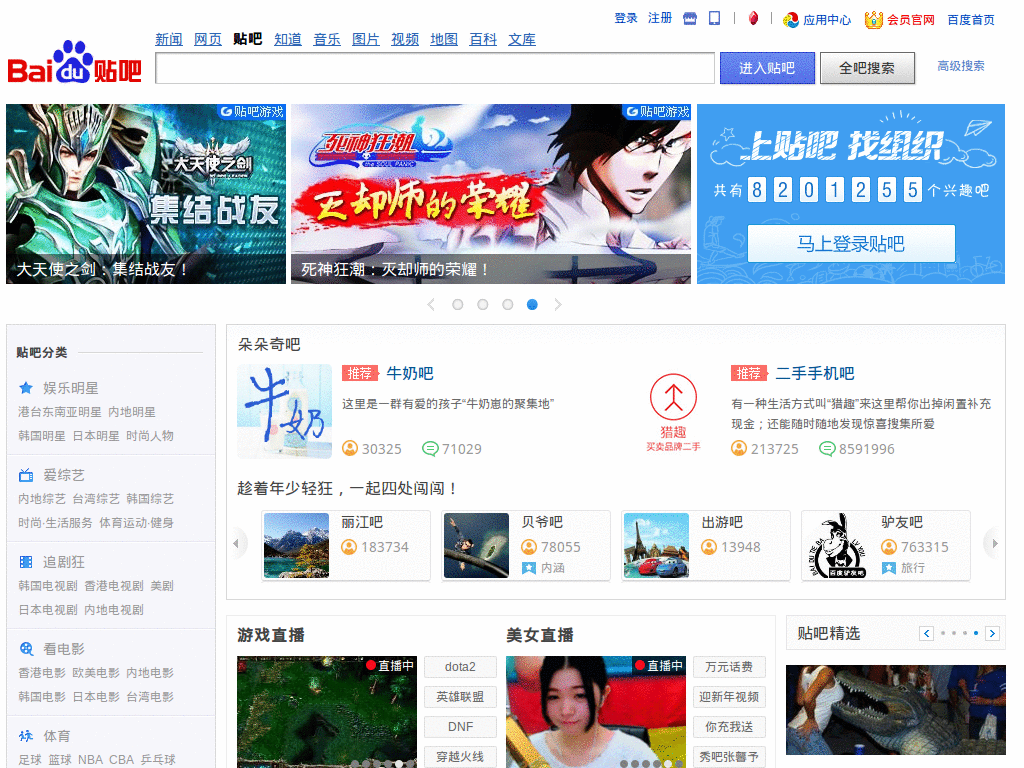Switch to the 音乐 tab
The image size is (1024, 768).
[x=327, y=39]
